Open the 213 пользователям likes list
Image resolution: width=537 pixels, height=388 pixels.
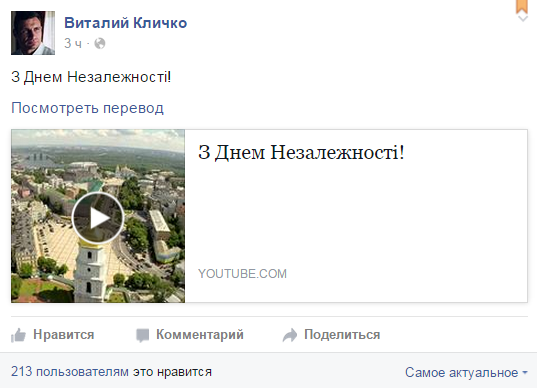pos(70,372)
